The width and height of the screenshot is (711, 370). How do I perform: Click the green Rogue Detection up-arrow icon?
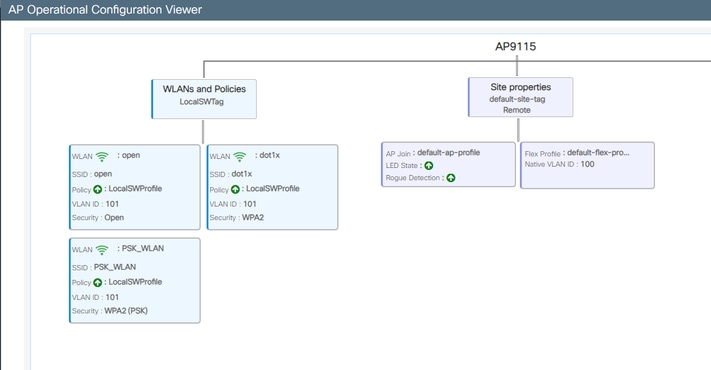[x=451, y=178]
